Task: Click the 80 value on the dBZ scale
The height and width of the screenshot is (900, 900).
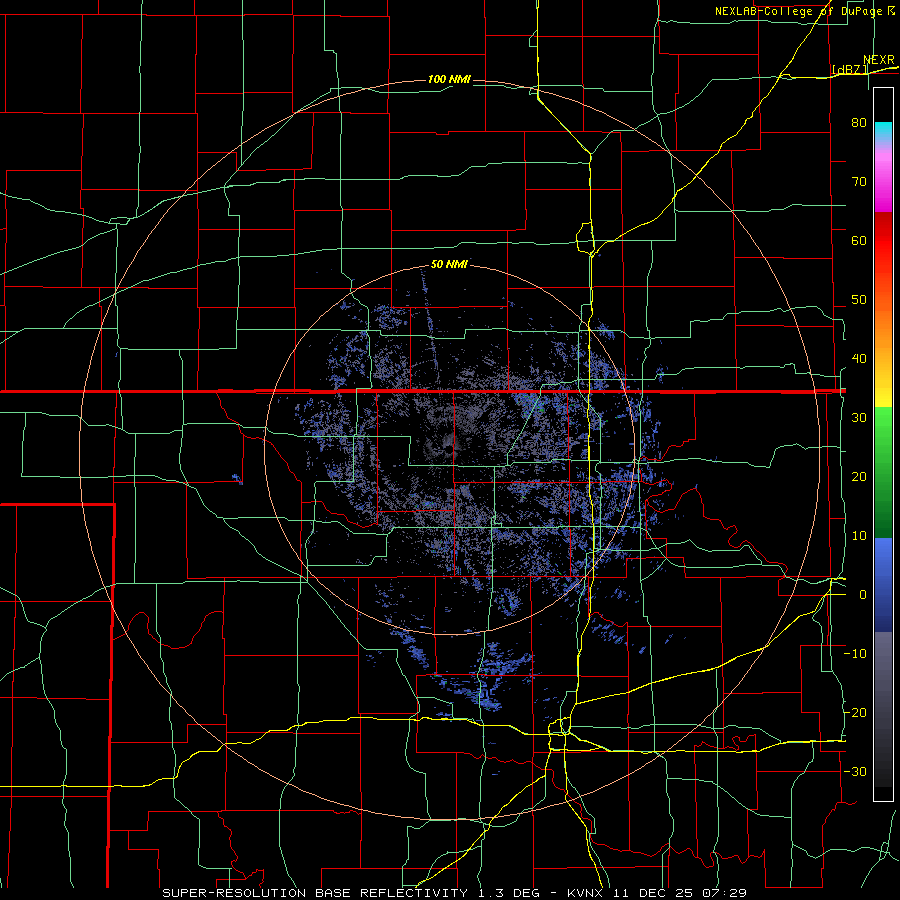Action: [859, 122]
